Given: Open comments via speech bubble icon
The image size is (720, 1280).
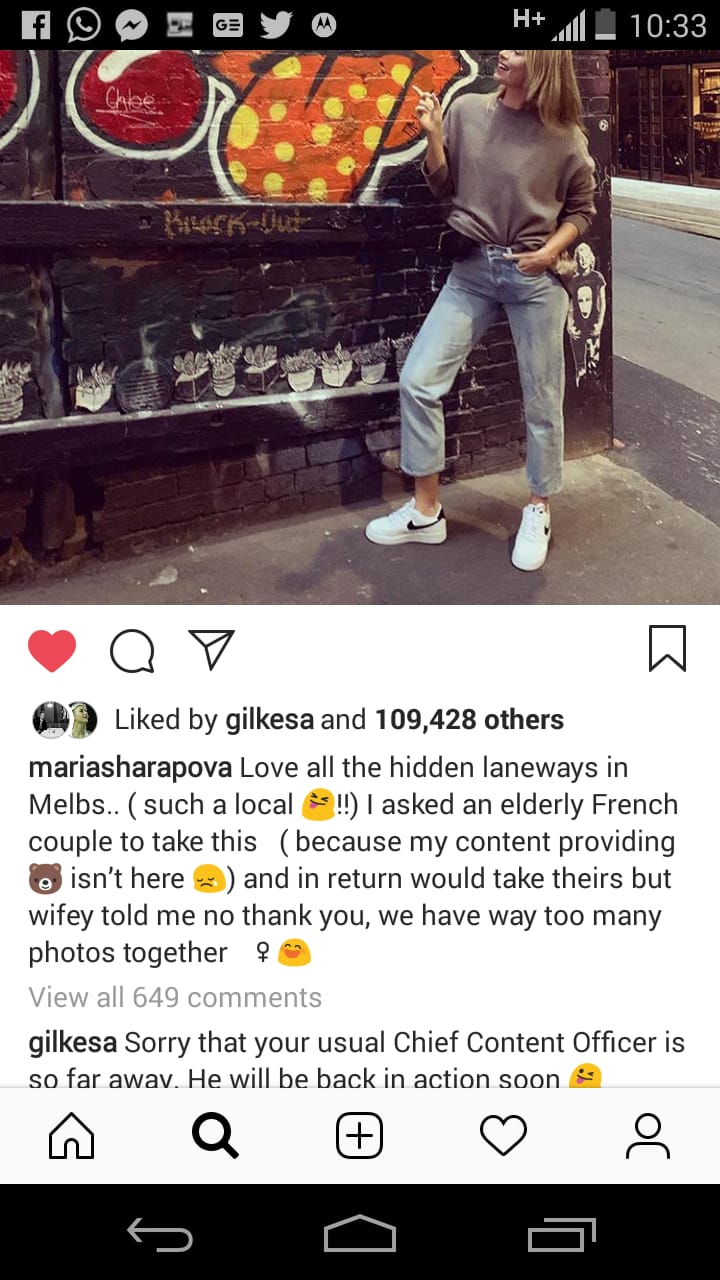Looking at the screenshot, I should click(x=132, y=652).
